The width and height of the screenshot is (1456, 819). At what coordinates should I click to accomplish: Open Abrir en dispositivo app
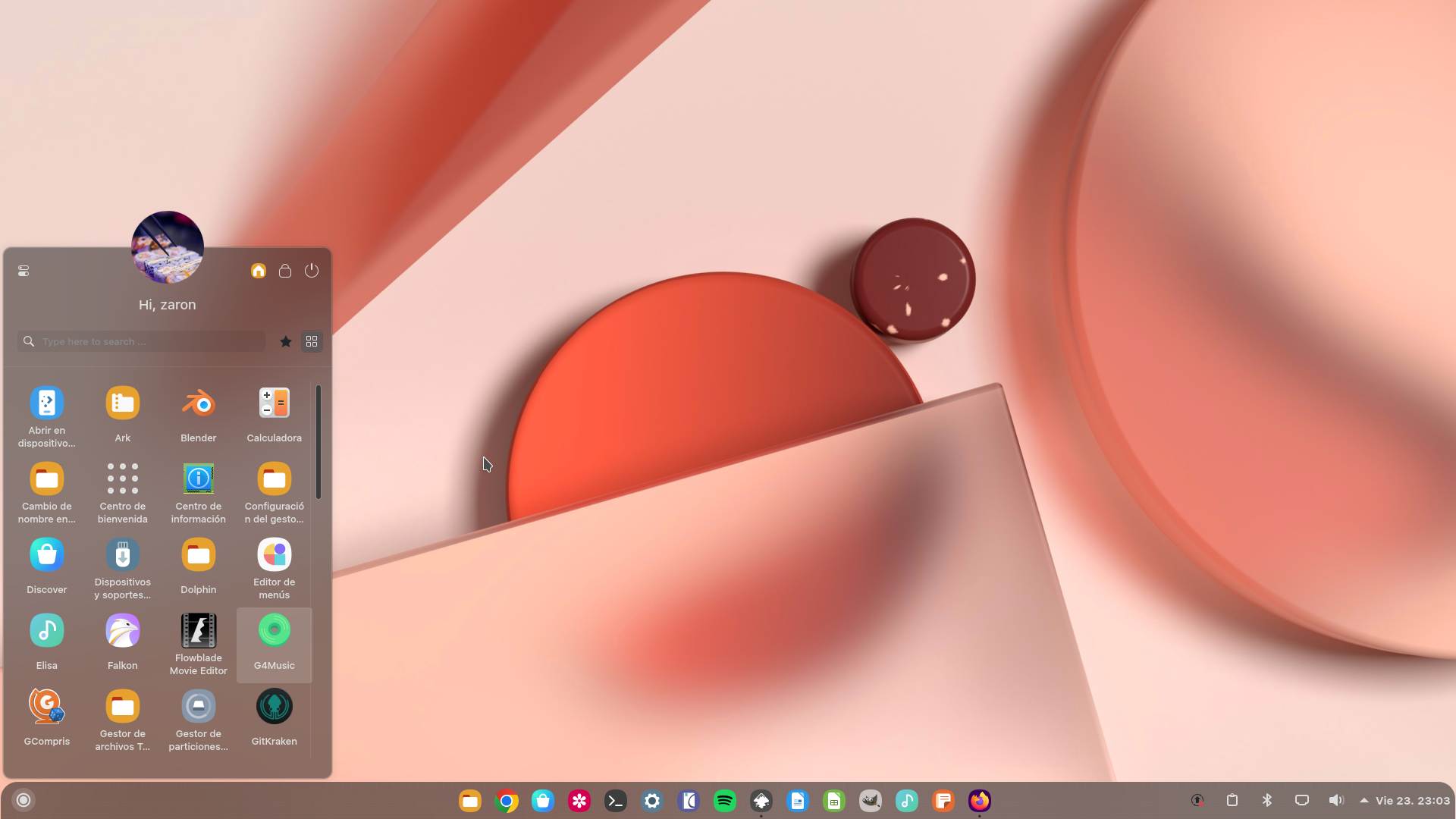click(47, 417)
